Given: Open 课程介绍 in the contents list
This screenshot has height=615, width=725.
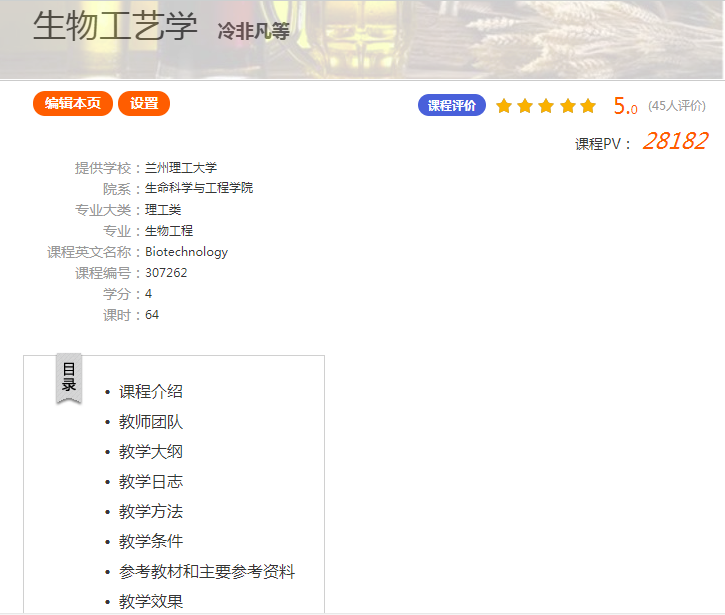Looking at the screenshot, I should (151, 392).
